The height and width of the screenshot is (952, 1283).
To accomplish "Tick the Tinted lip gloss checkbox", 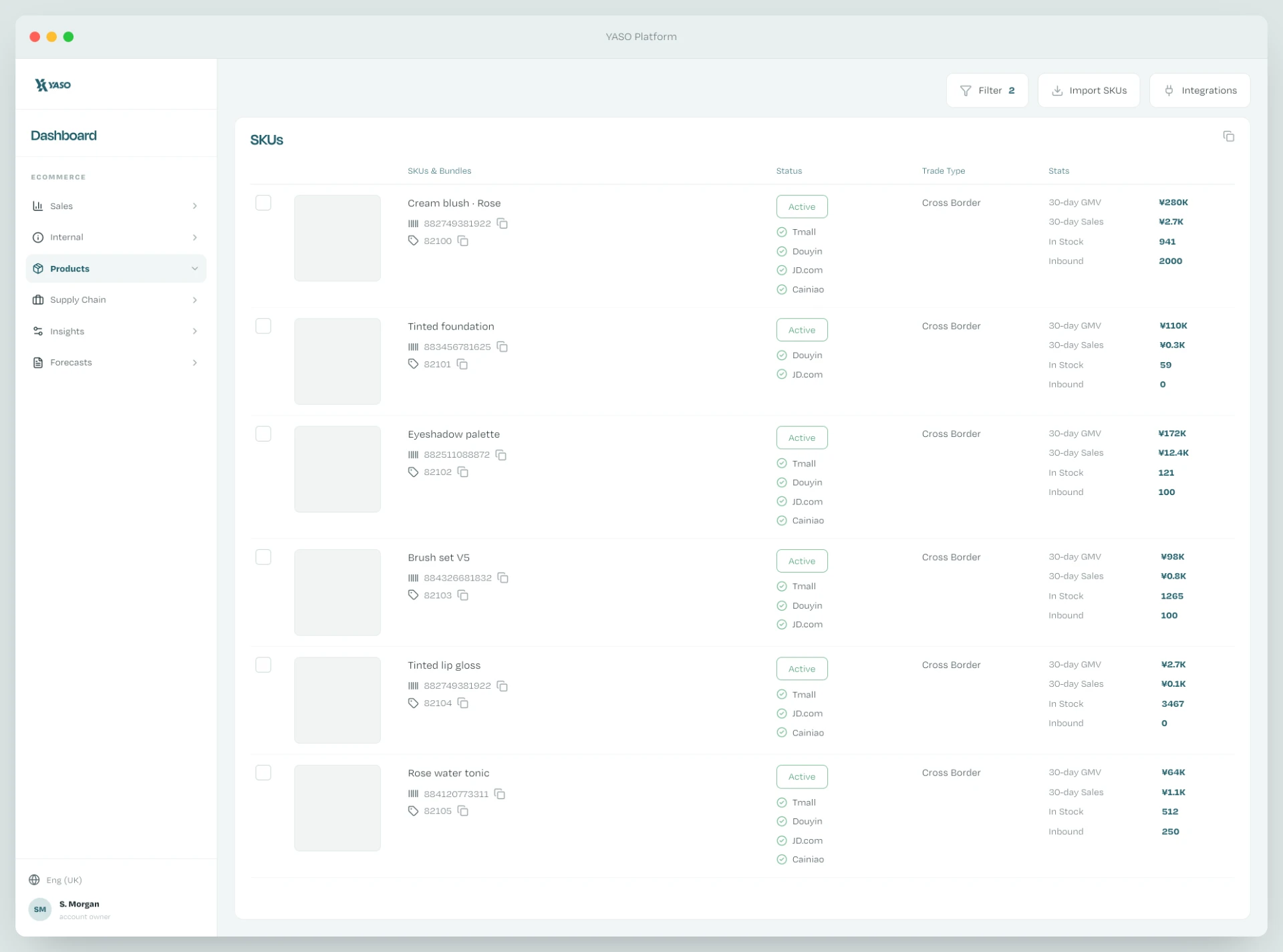I will pos(263,665).
